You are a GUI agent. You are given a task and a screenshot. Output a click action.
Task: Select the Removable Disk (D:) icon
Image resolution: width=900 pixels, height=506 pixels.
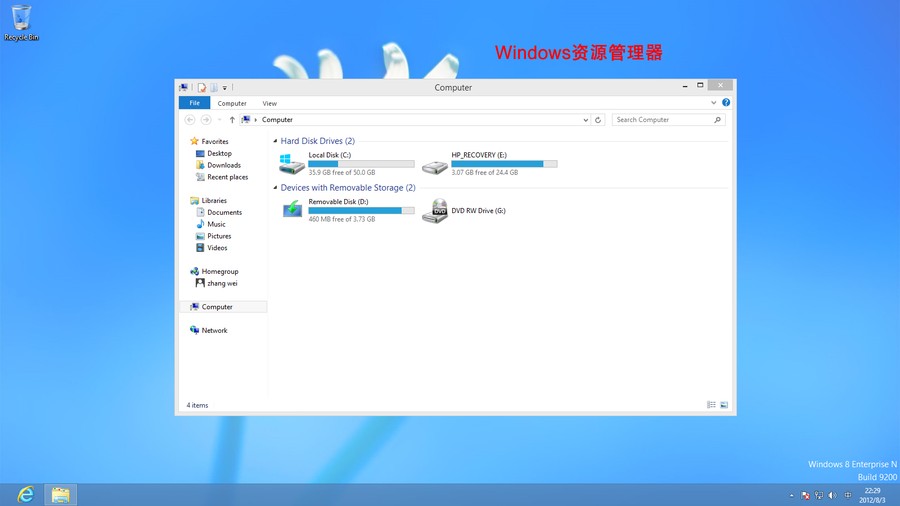pyautogui.click(x=292, y=210)
